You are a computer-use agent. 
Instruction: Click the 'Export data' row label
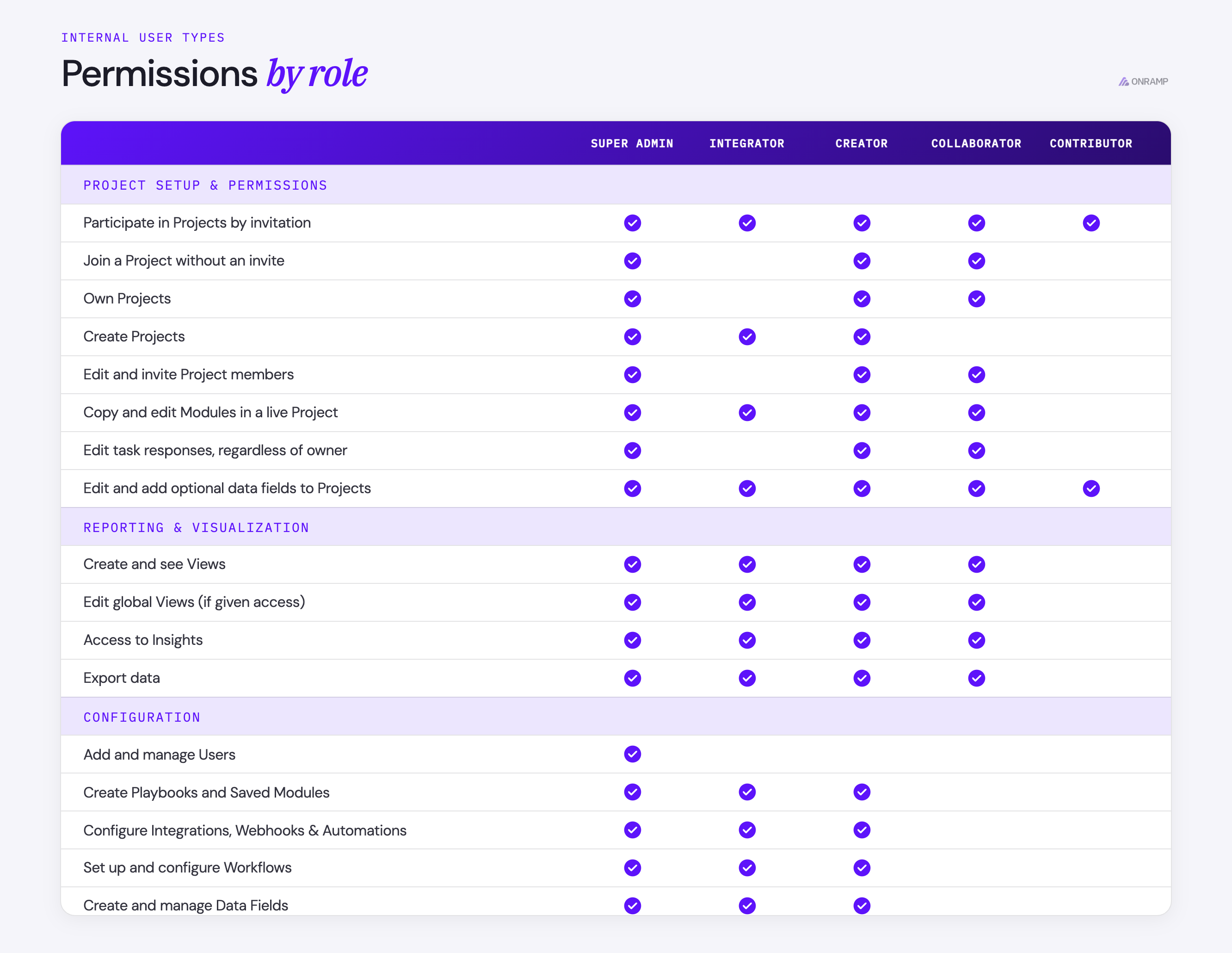tap(121, 678)
